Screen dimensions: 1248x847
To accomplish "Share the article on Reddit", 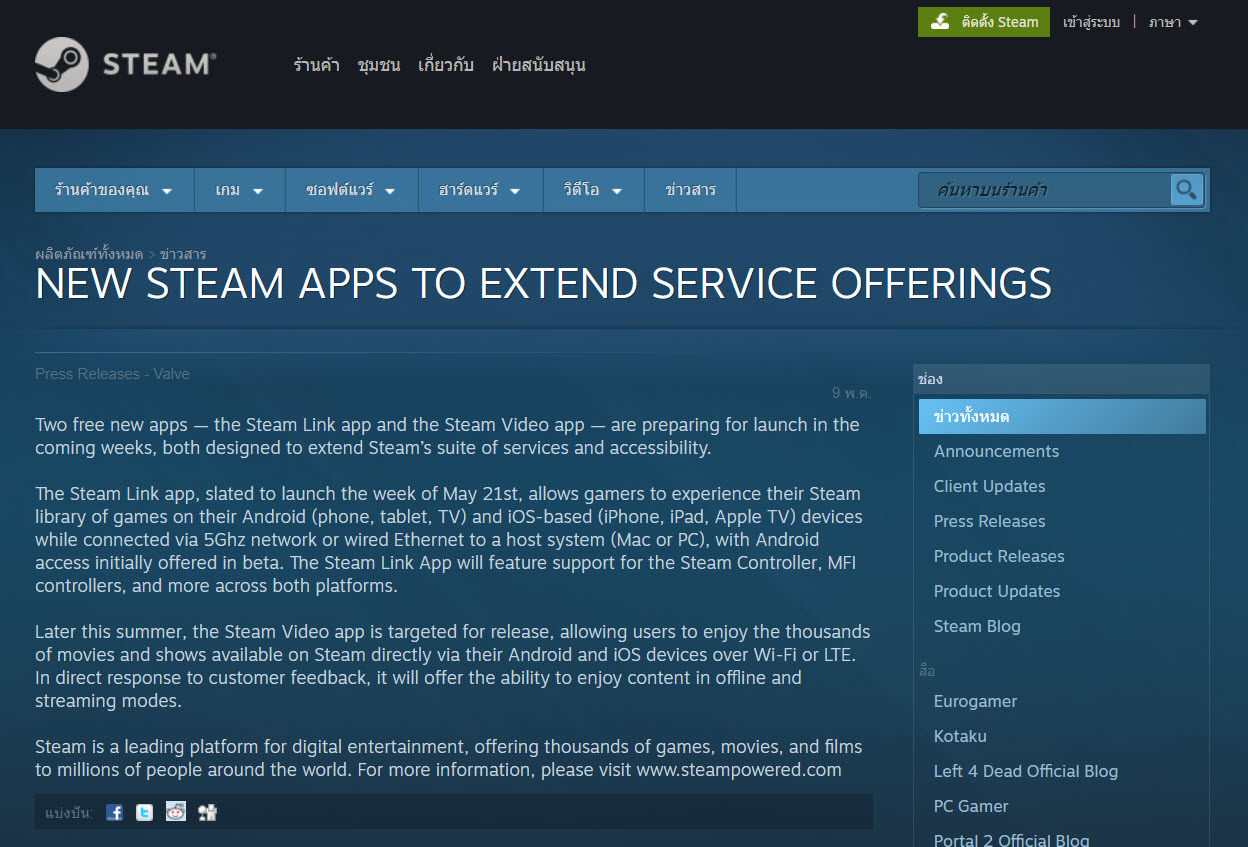I will 175,811.
